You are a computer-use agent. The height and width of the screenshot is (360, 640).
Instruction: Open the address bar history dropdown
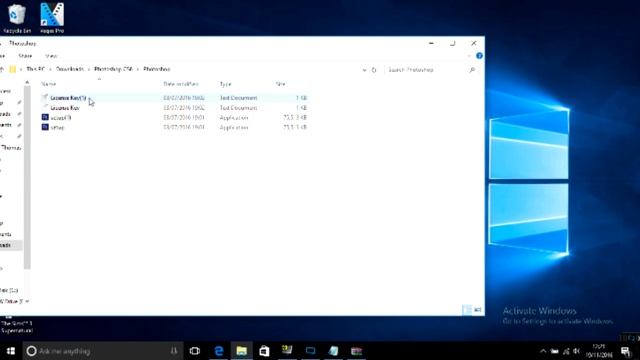click(x=364, y=70)
